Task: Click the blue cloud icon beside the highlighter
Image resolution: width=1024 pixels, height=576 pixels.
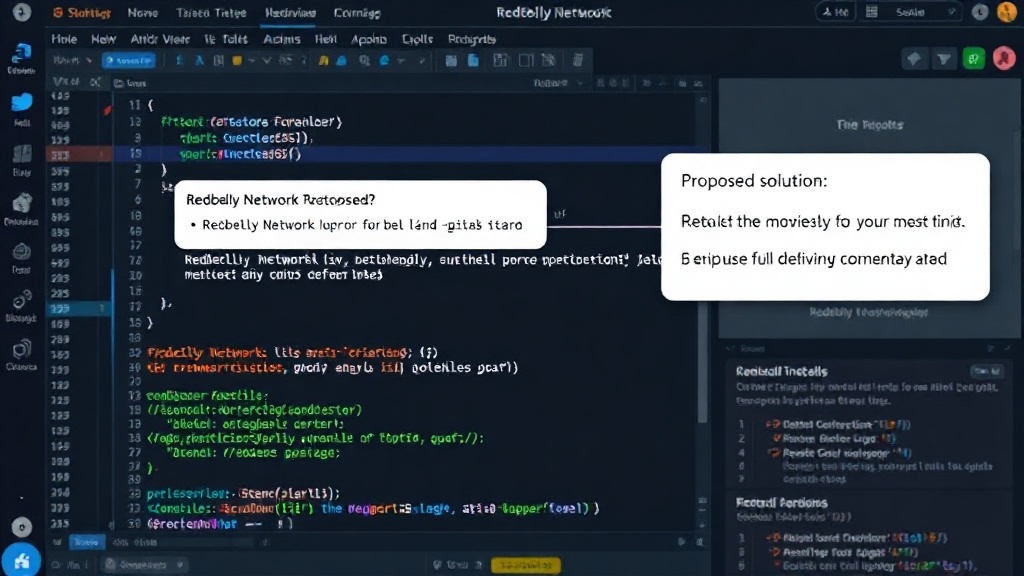Action: coord(342,61)
